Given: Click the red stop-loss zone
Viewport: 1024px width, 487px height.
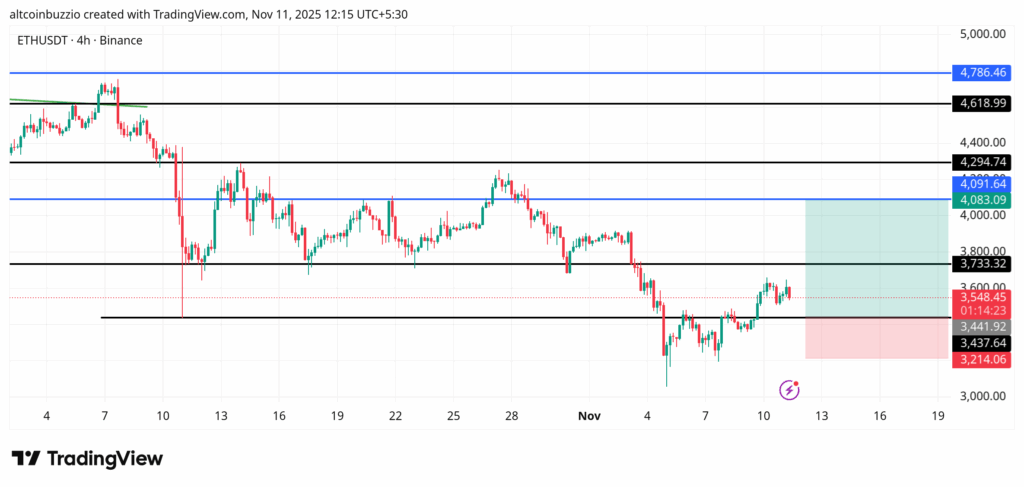Looking at the screenshot, I should click(876, 338).
